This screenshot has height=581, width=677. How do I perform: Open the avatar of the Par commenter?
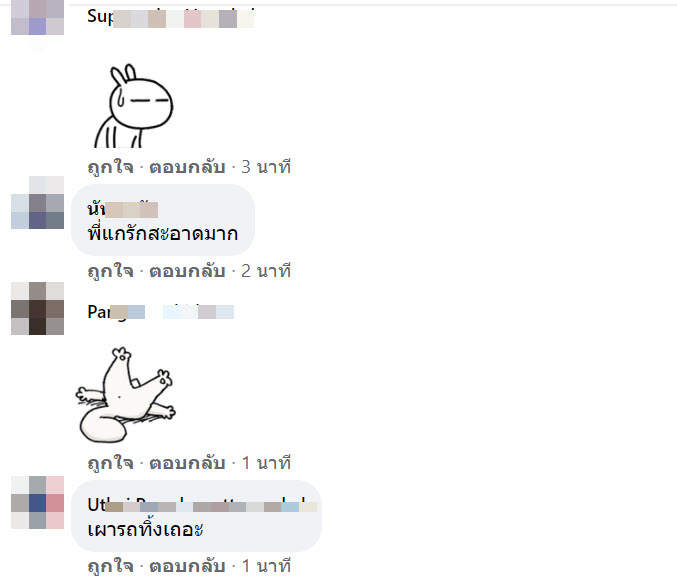pyautogui.click(x=38, y=308)
